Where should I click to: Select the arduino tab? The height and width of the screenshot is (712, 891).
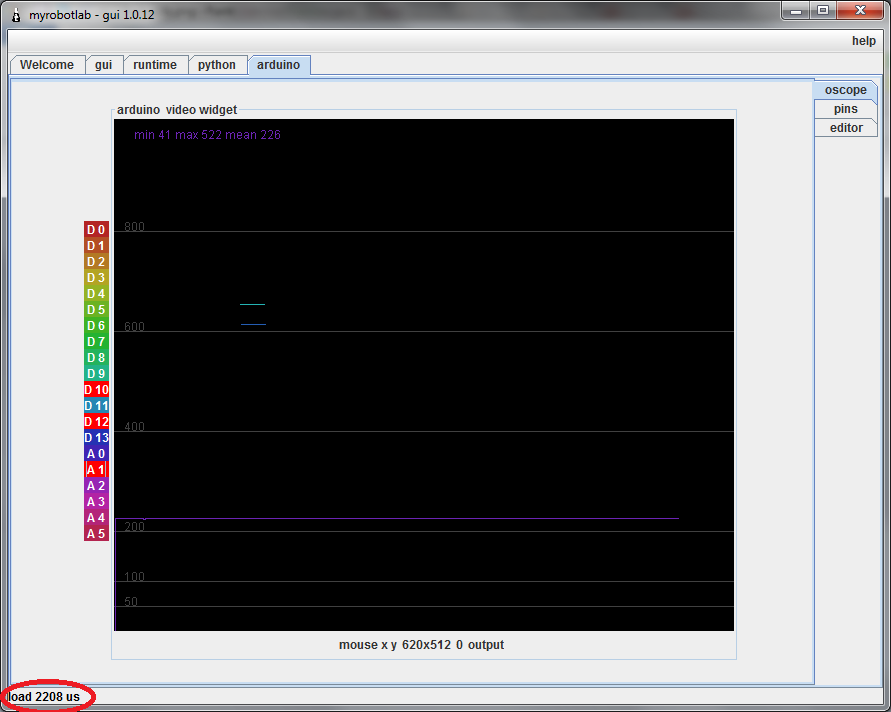pyautogui.click(x=278, y=65)
